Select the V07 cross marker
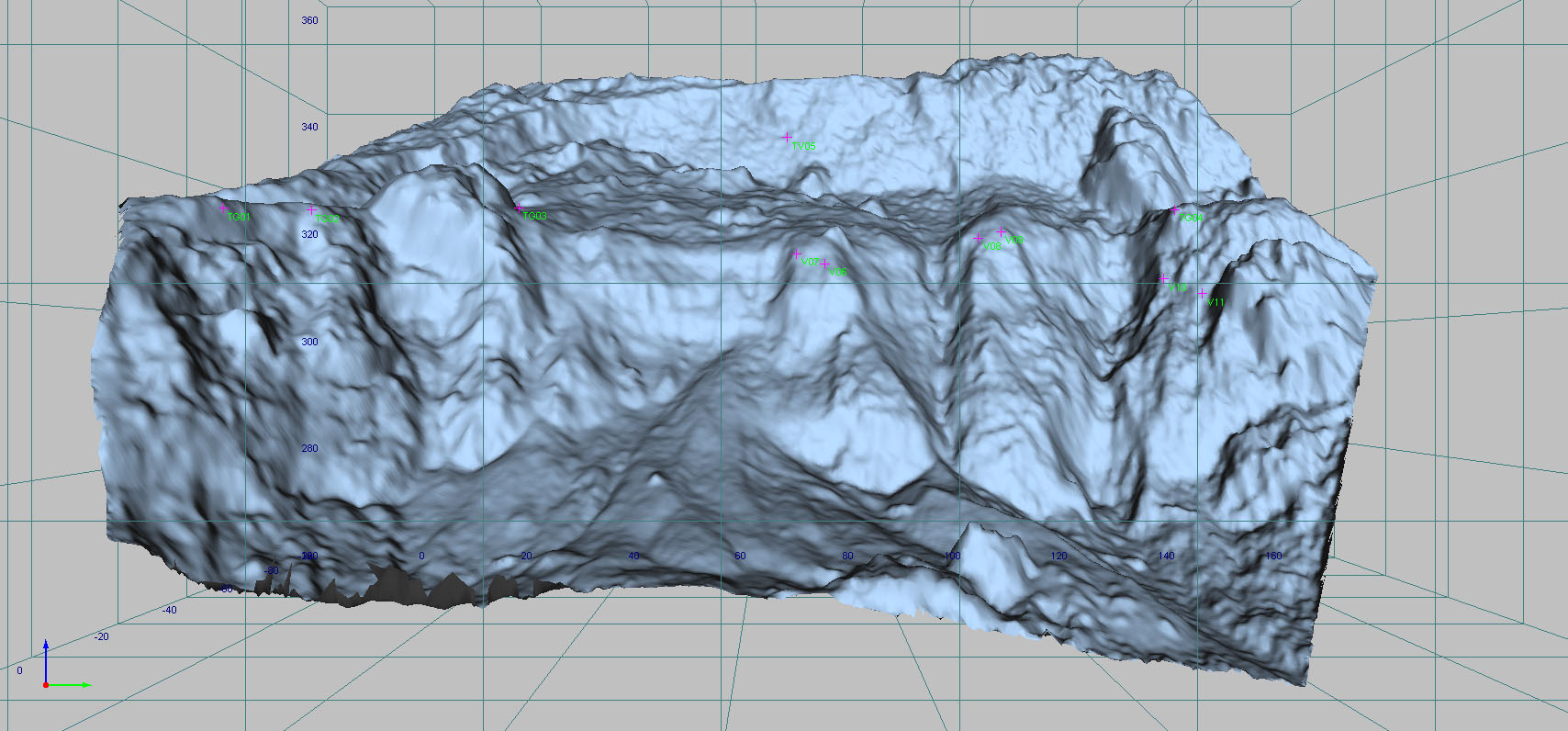The width and height of the screenshot is (1568, 731). (x=796, y=254)
